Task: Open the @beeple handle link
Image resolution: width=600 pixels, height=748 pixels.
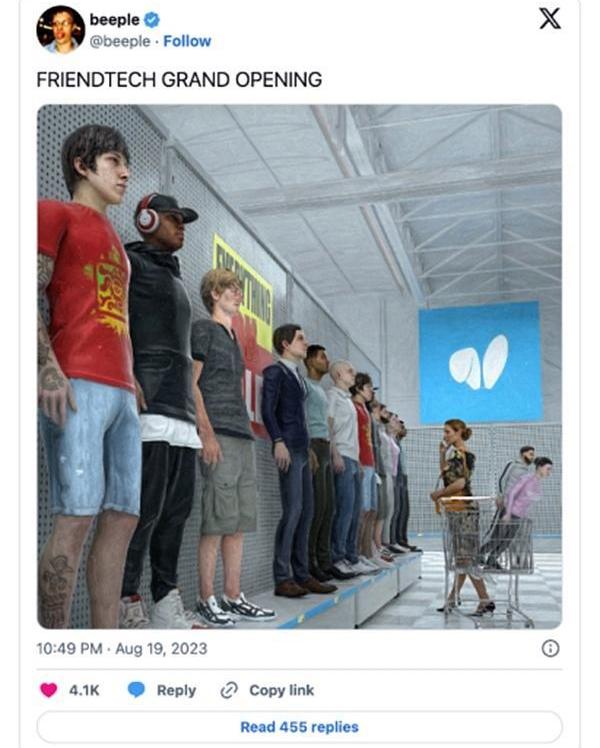Action: point(120,42)
